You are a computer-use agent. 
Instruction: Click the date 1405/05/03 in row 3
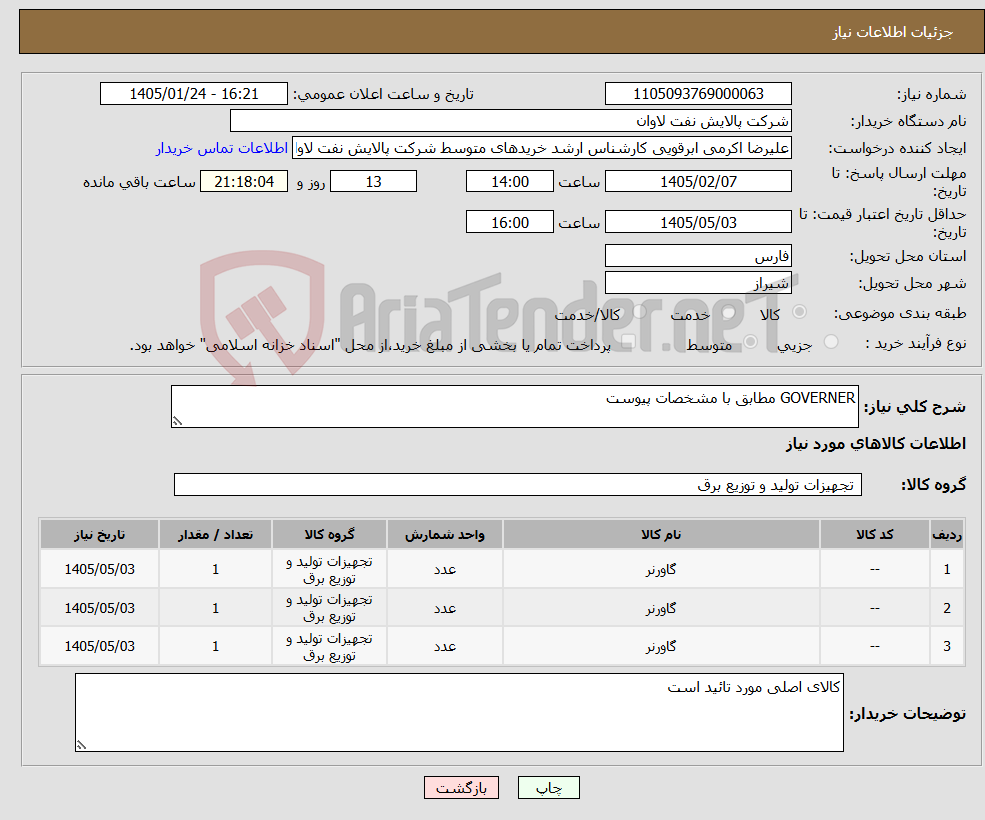(99, 646)
